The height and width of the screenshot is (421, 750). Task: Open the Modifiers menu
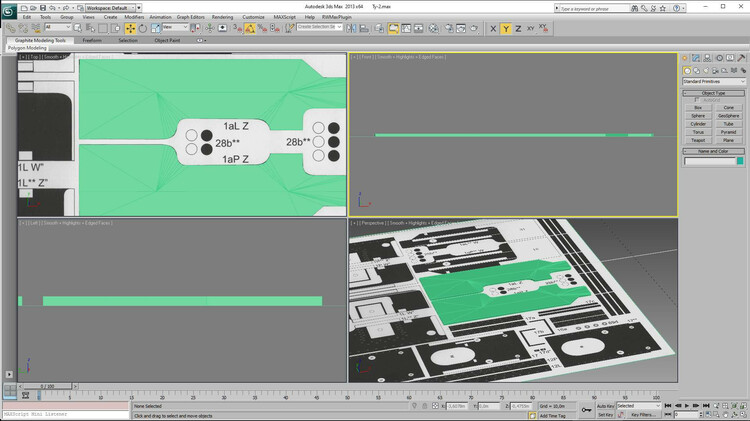(134, 17)
